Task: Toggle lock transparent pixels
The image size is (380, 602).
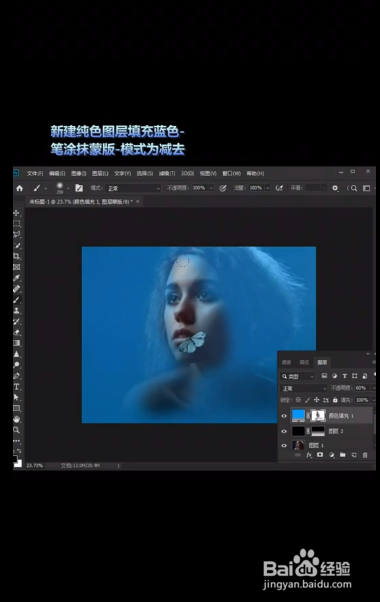Action: (298, 400)
